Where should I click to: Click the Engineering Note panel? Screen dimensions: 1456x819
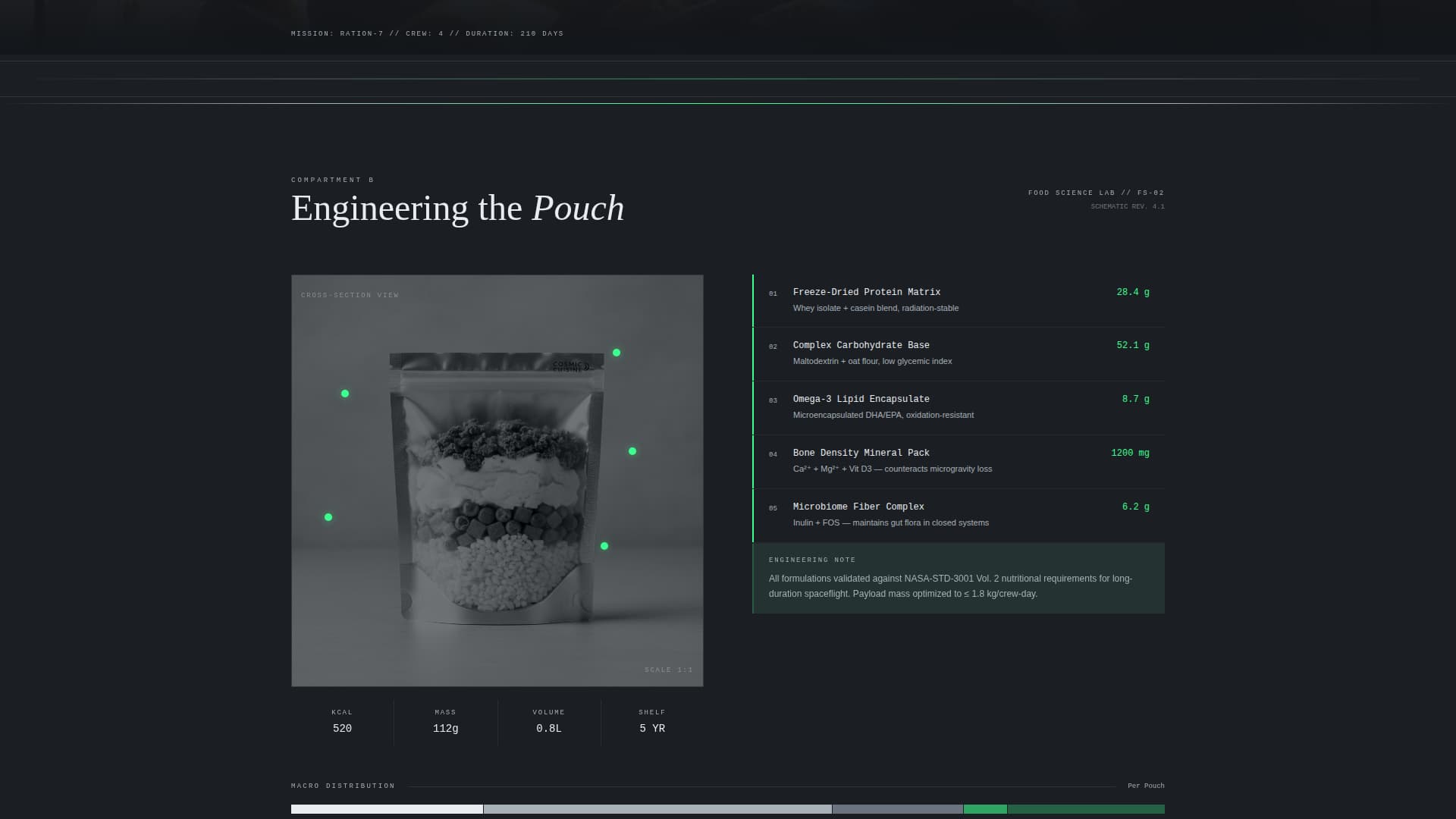959,578
